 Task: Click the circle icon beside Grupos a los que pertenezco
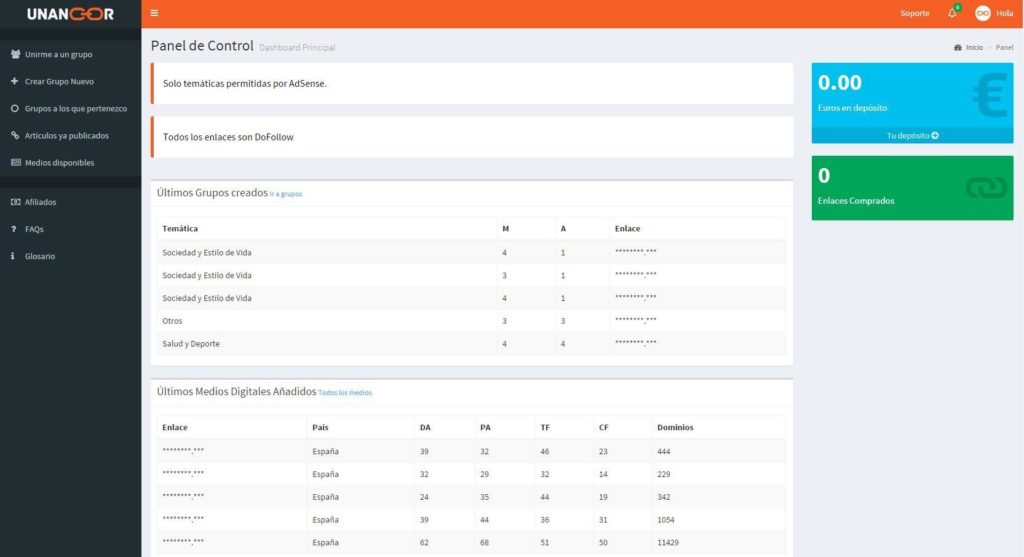[x=14, y=108]
